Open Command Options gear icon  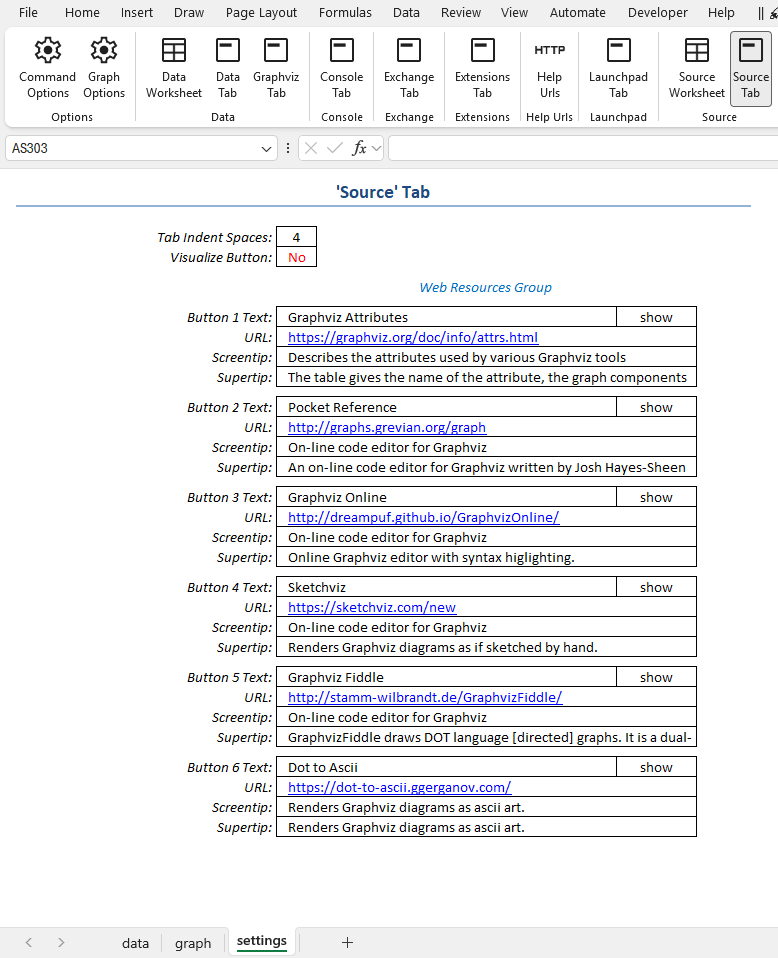point(48,50)
